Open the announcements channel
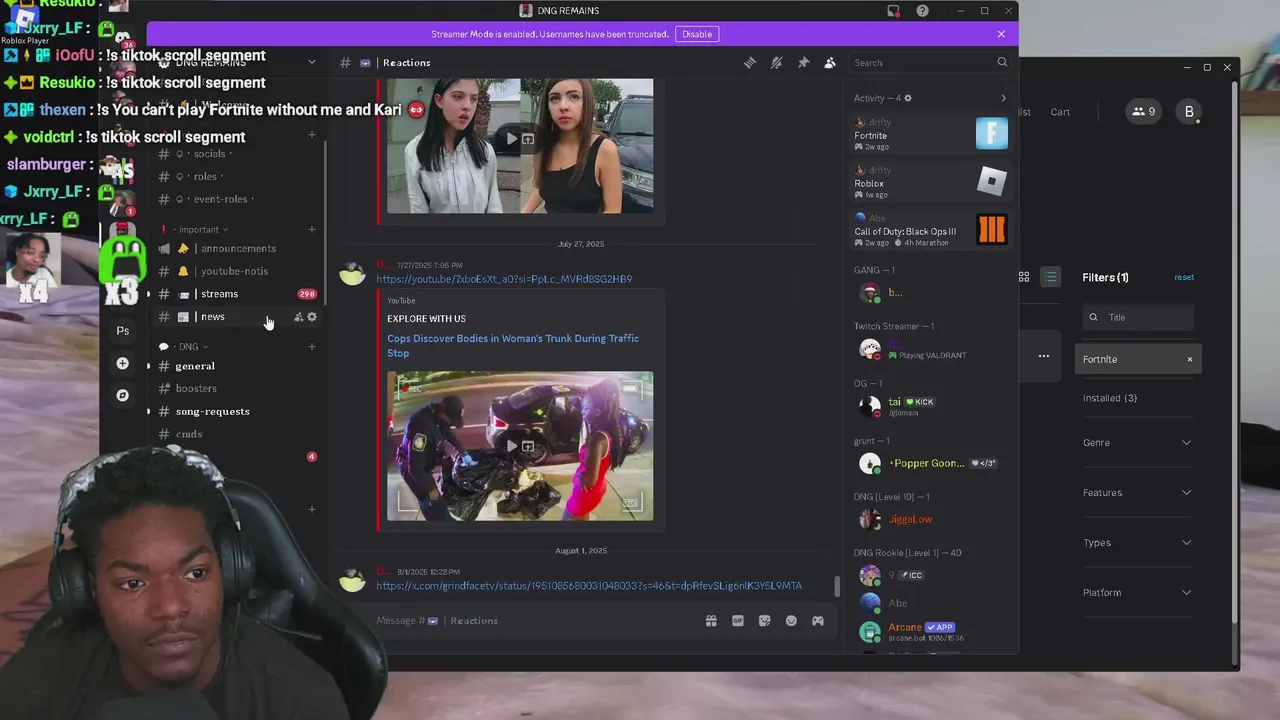The height and width of the screenshot is (720, 1280). tap(238, 249)
